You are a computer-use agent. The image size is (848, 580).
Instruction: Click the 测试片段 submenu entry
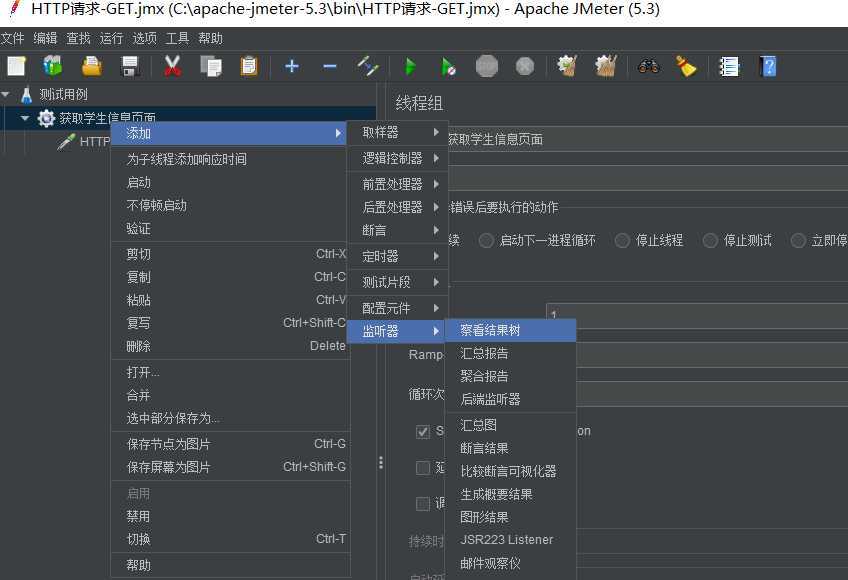pos(398,282)
